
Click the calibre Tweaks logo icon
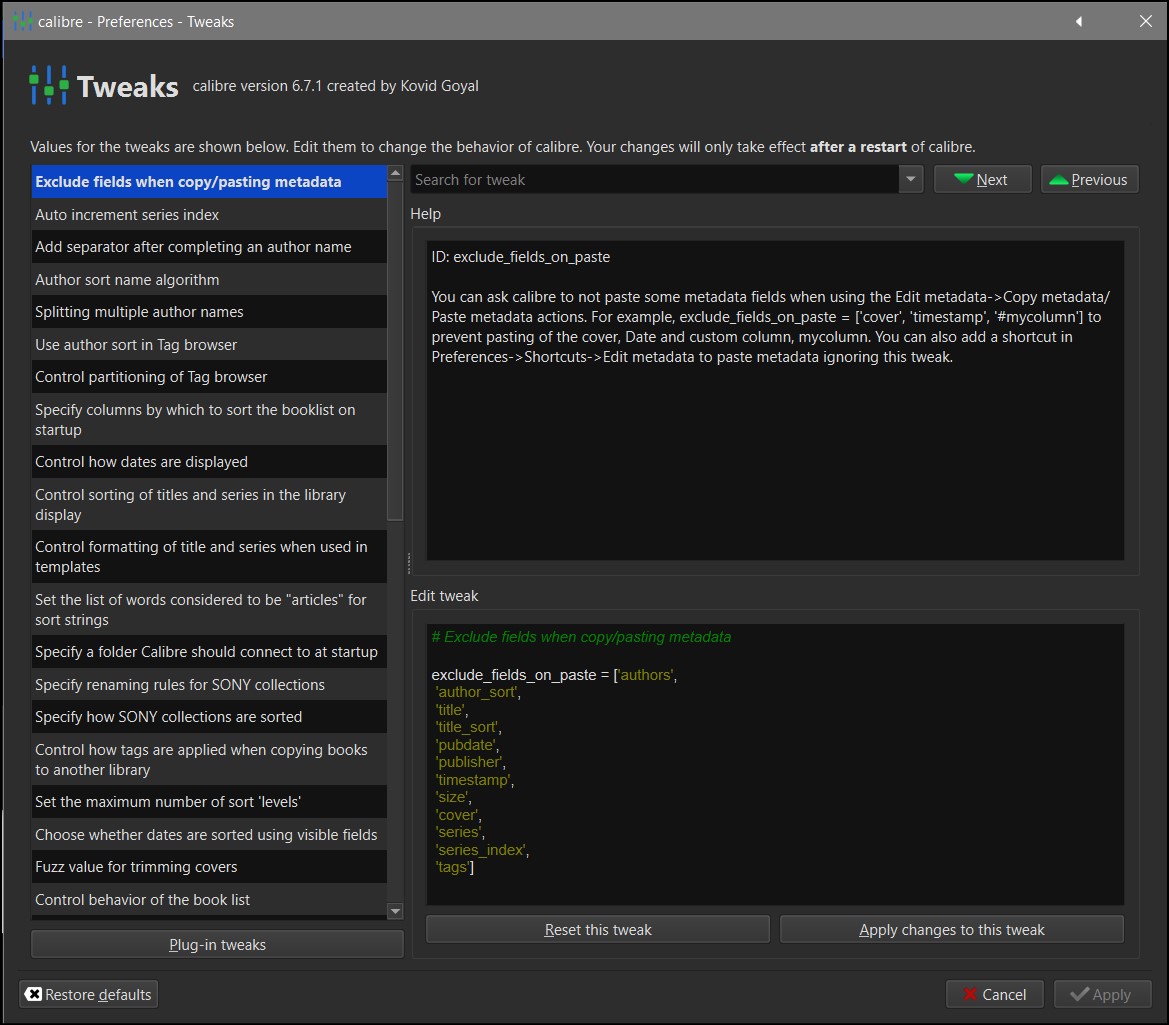[x=49, y=85]
